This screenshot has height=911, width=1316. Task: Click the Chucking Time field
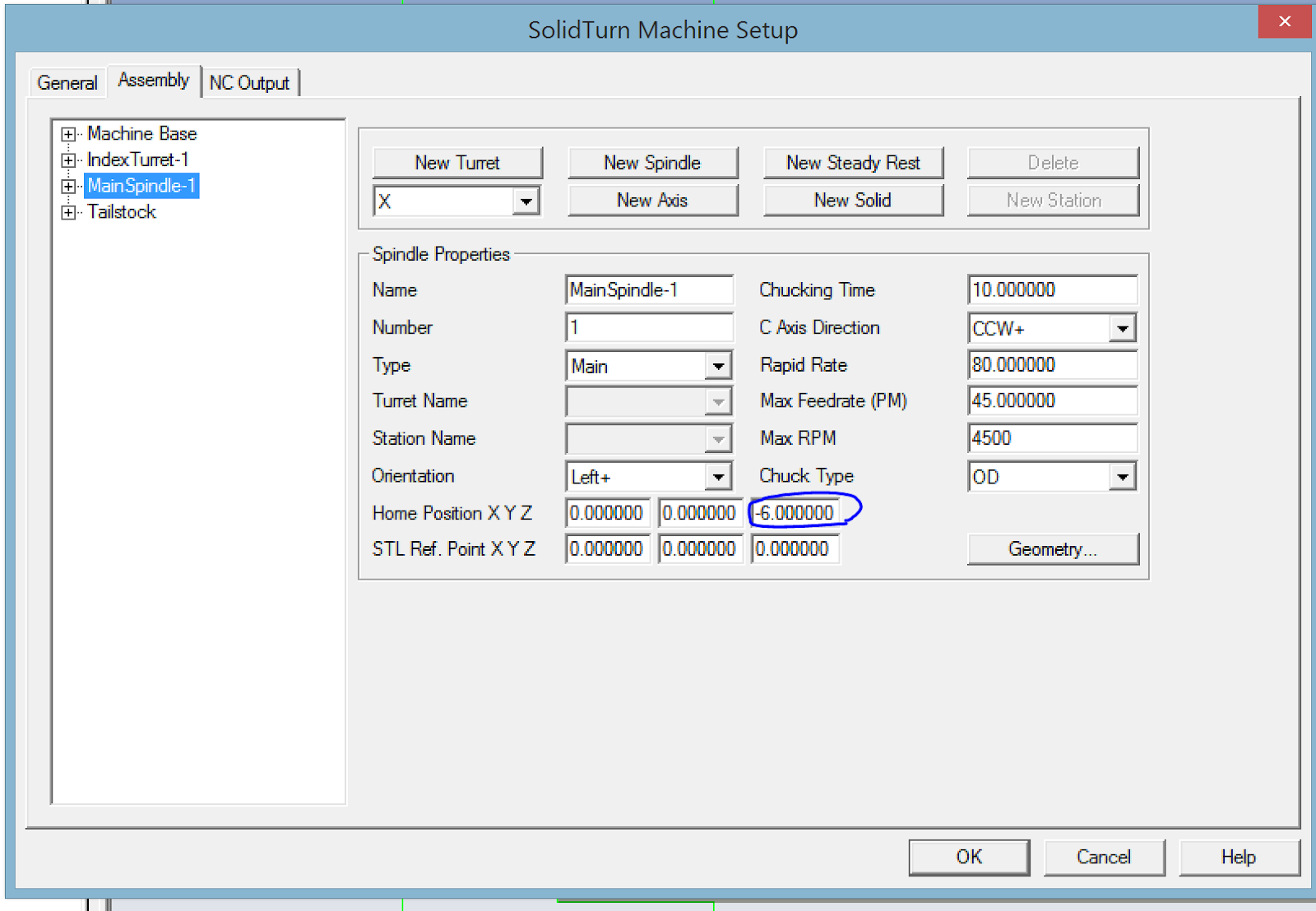1053,290
